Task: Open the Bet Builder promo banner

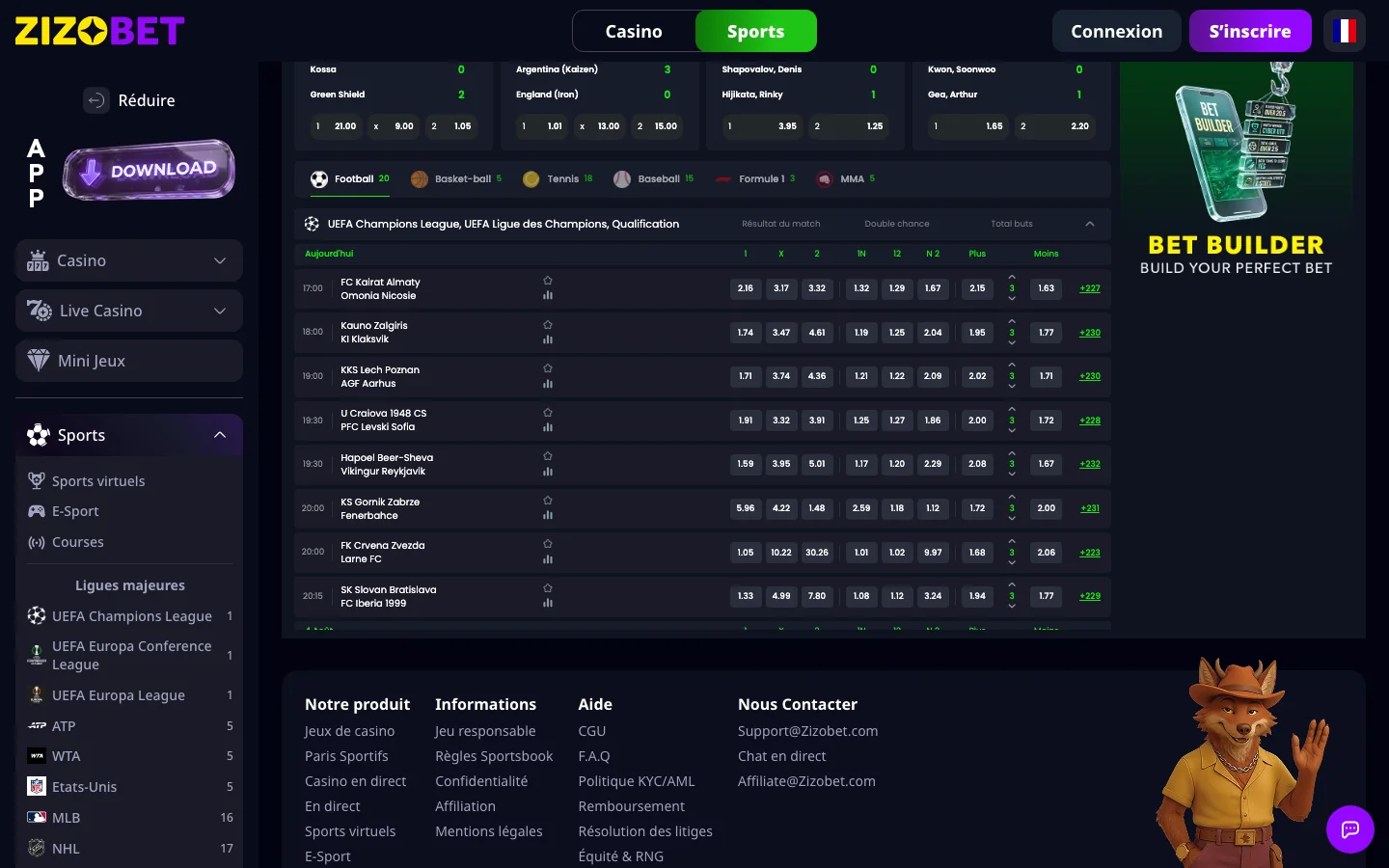Action: (1237, 172)
